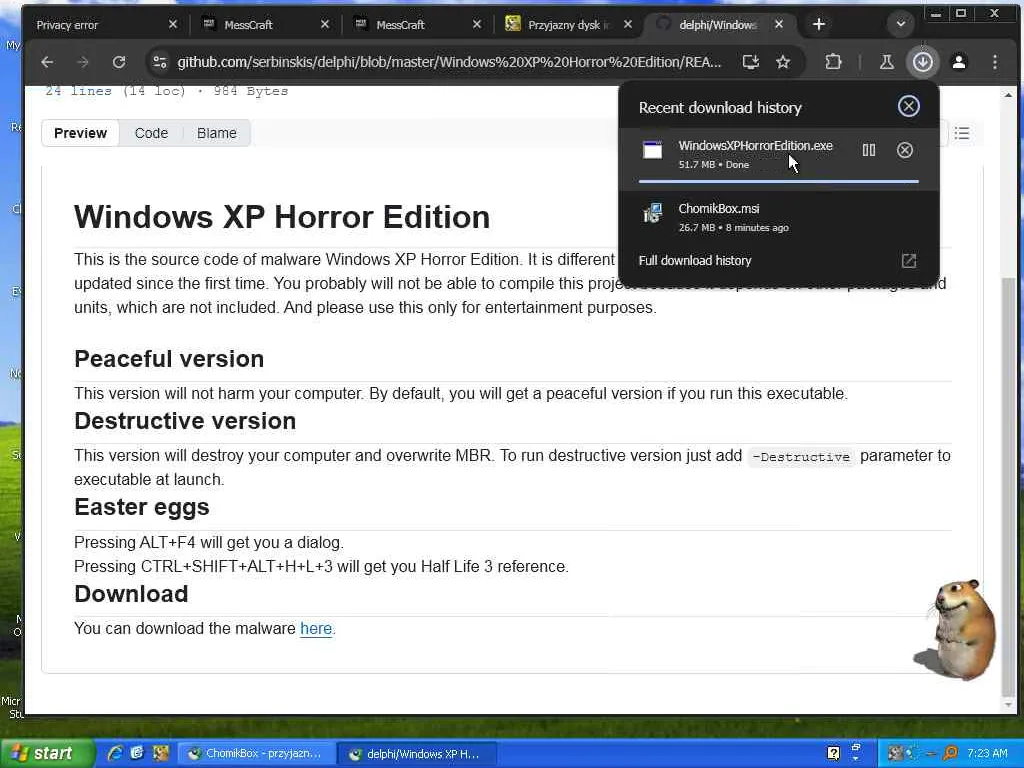Click the ChomikBox.msi installer icon

tap(652, 213)
